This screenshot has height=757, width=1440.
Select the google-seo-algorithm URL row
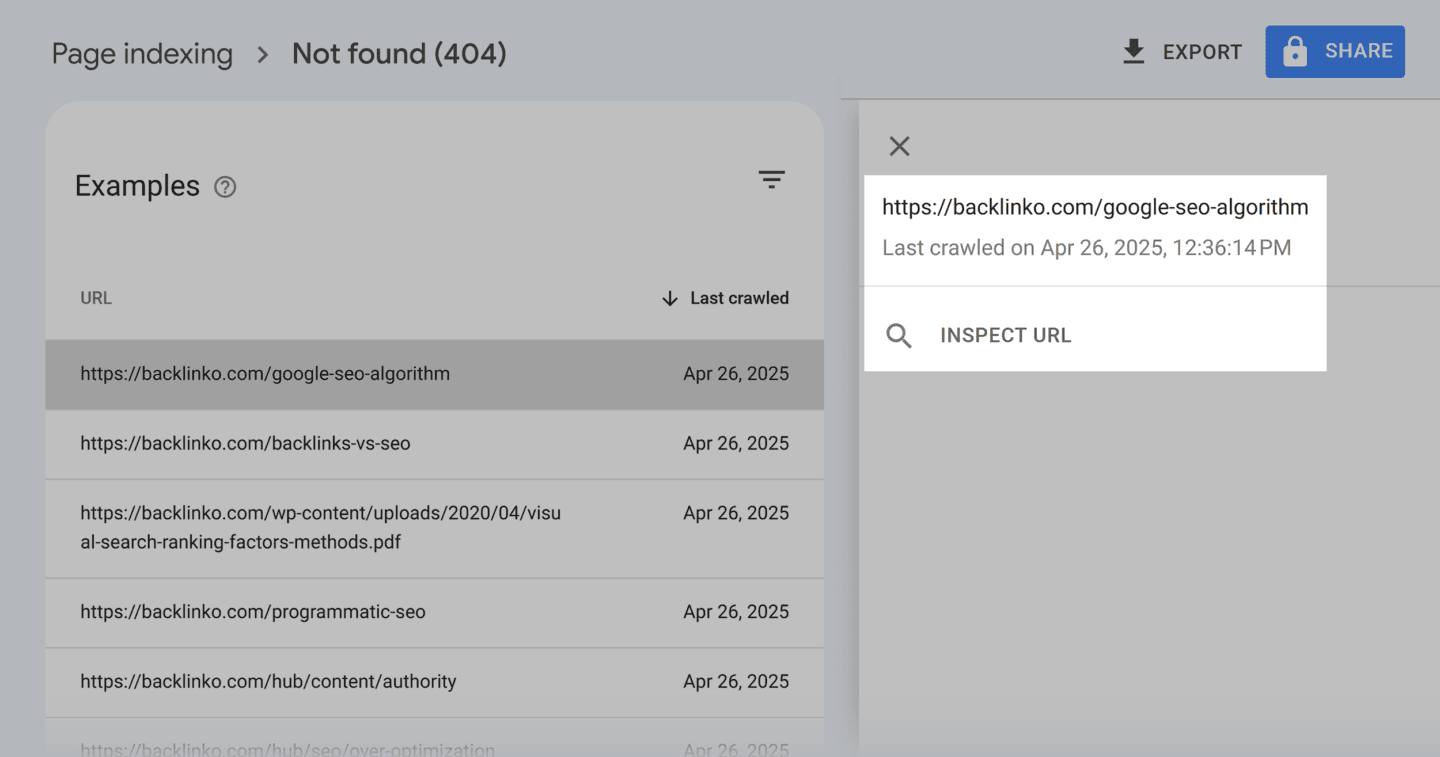[265, 374]
